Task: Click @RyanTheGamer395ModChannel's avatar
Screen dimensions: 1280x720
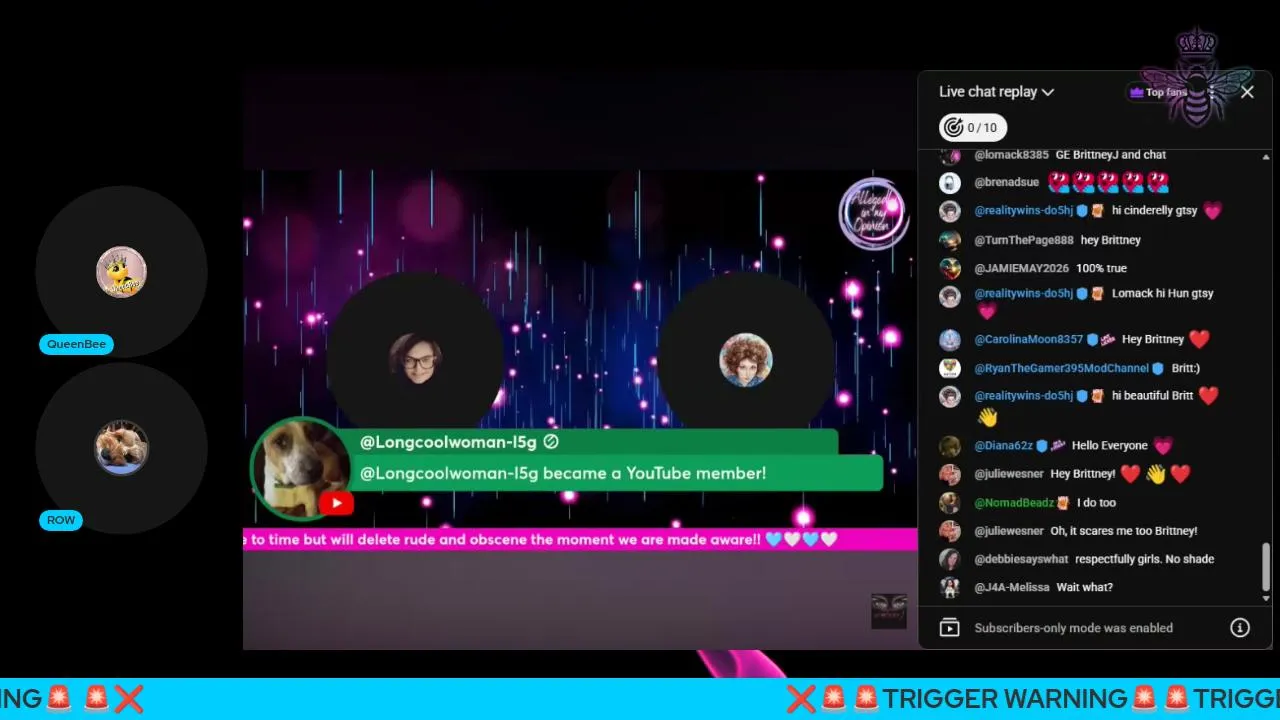Action: (x=949, y=368)
